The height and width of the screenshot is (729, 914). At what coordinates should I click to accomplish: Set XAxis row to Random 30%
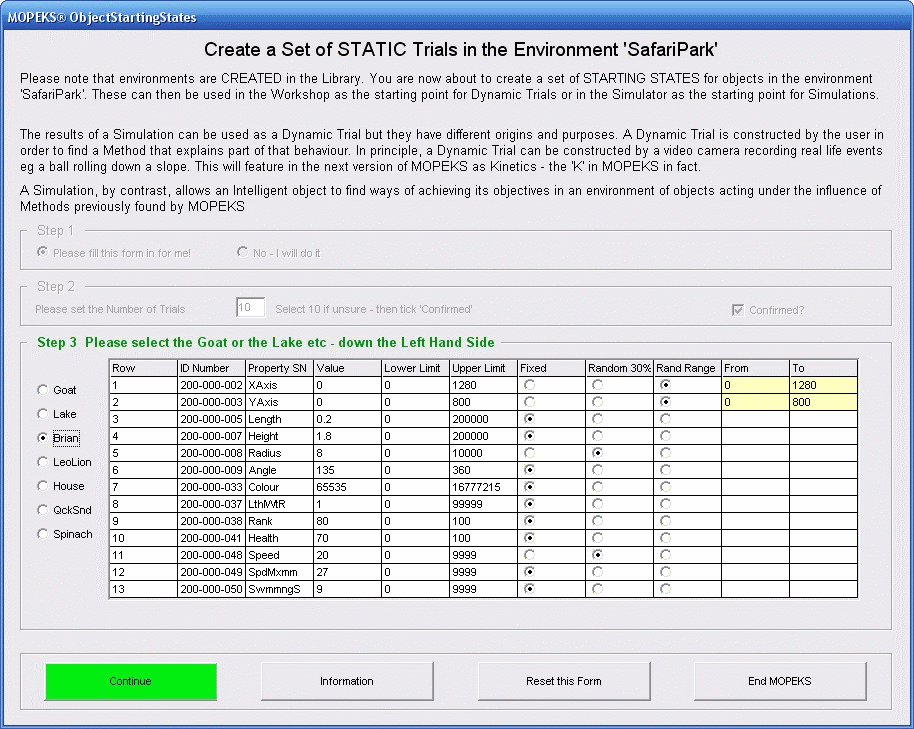pyautogui.click(x=597, y=385)
